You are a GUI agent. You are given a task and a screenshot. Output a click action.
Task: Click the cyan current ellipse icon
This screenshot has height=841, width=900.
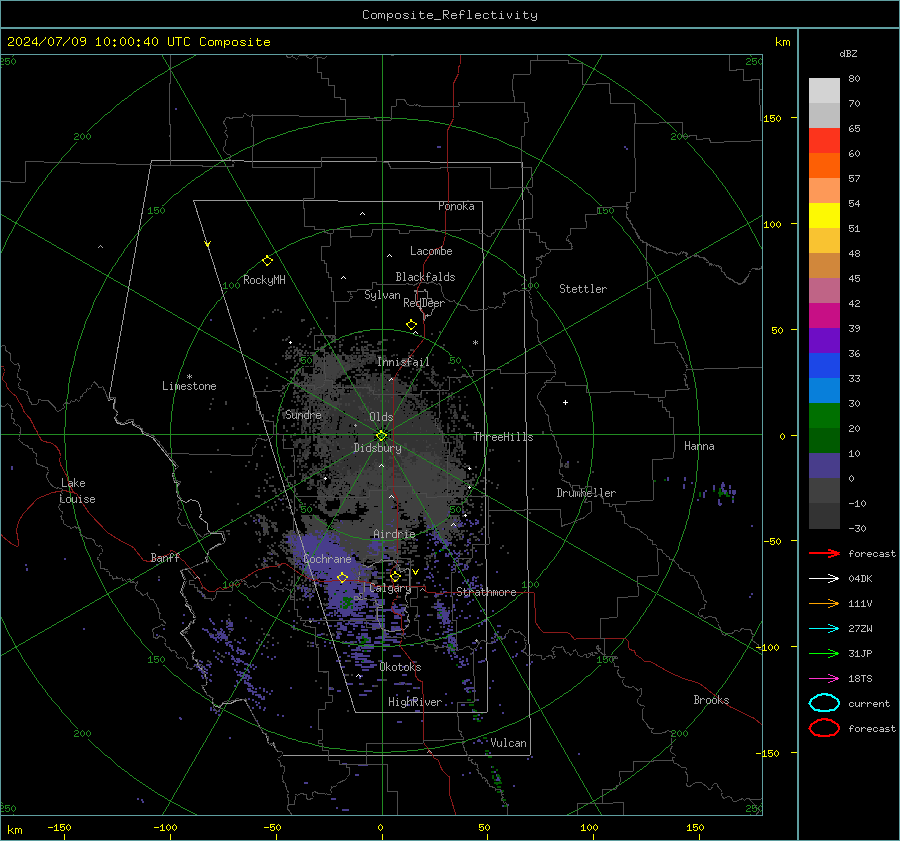[x=824, y=703]
